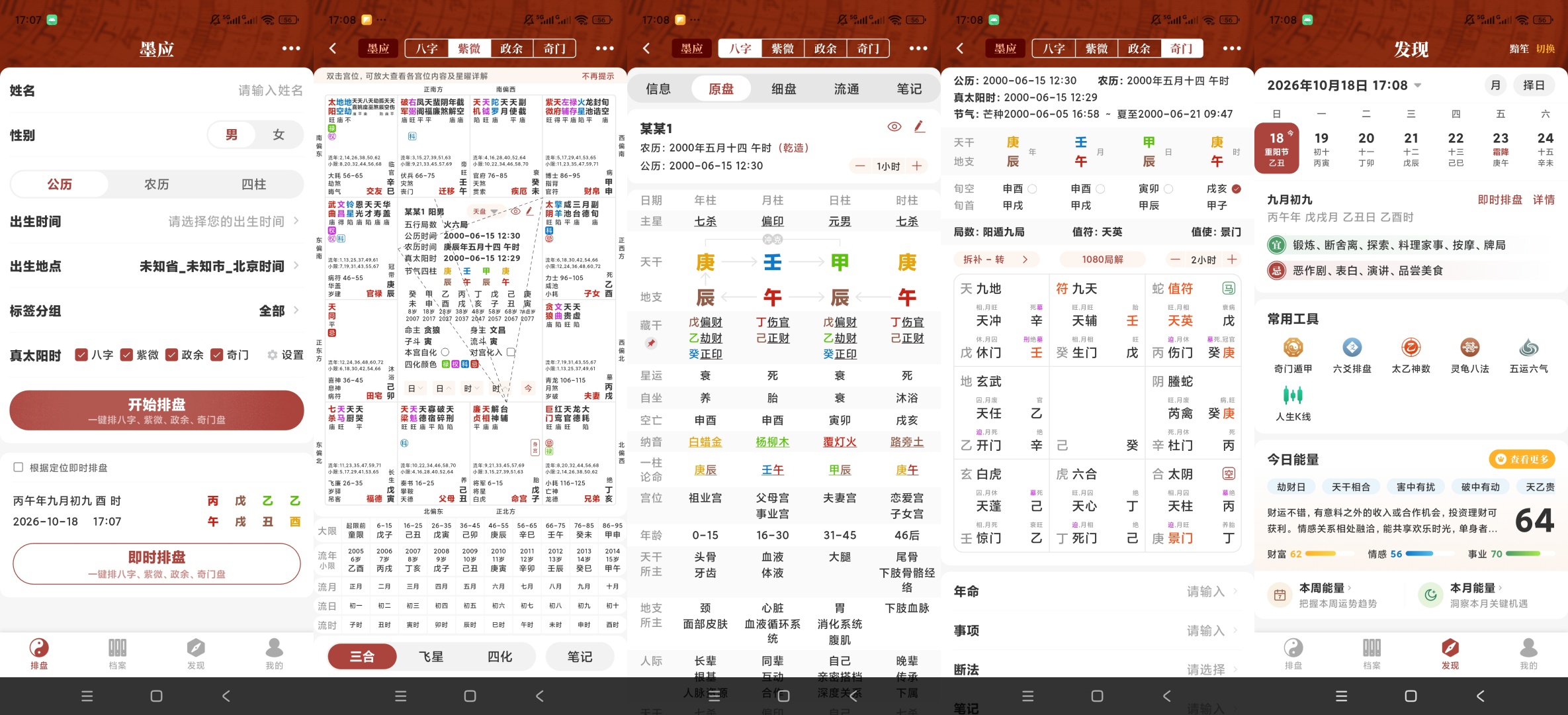Expand the 出生地点 row chevron

click(296, 265)
